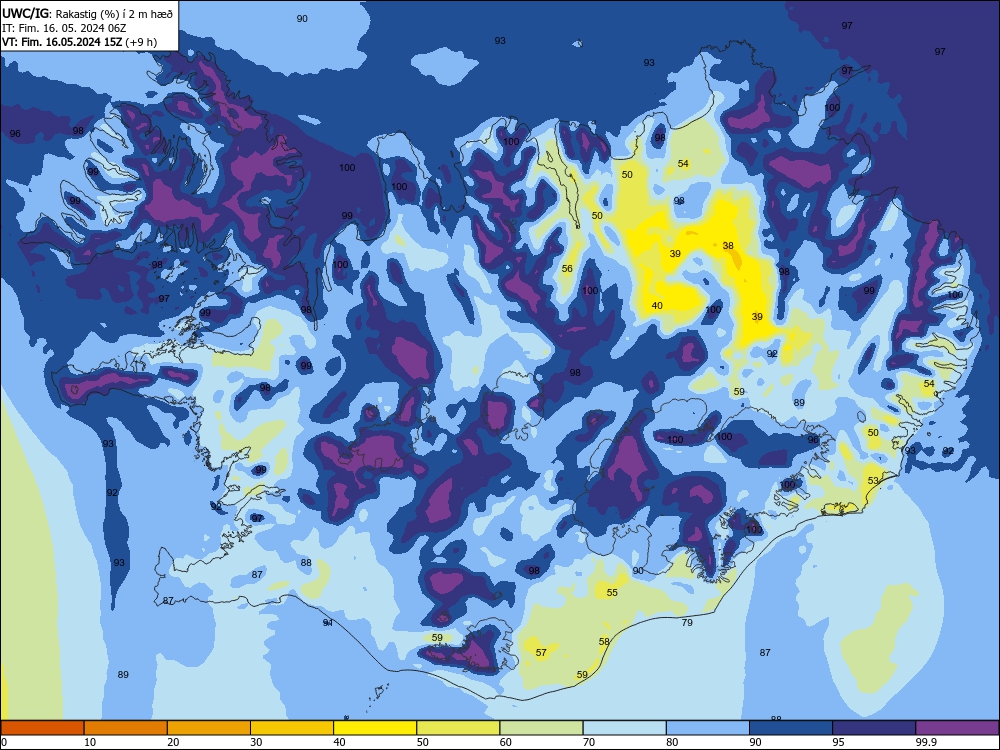Click the 0–10 dark orange legend swatch
The image size is (1000, 750).
click(42, 728)
